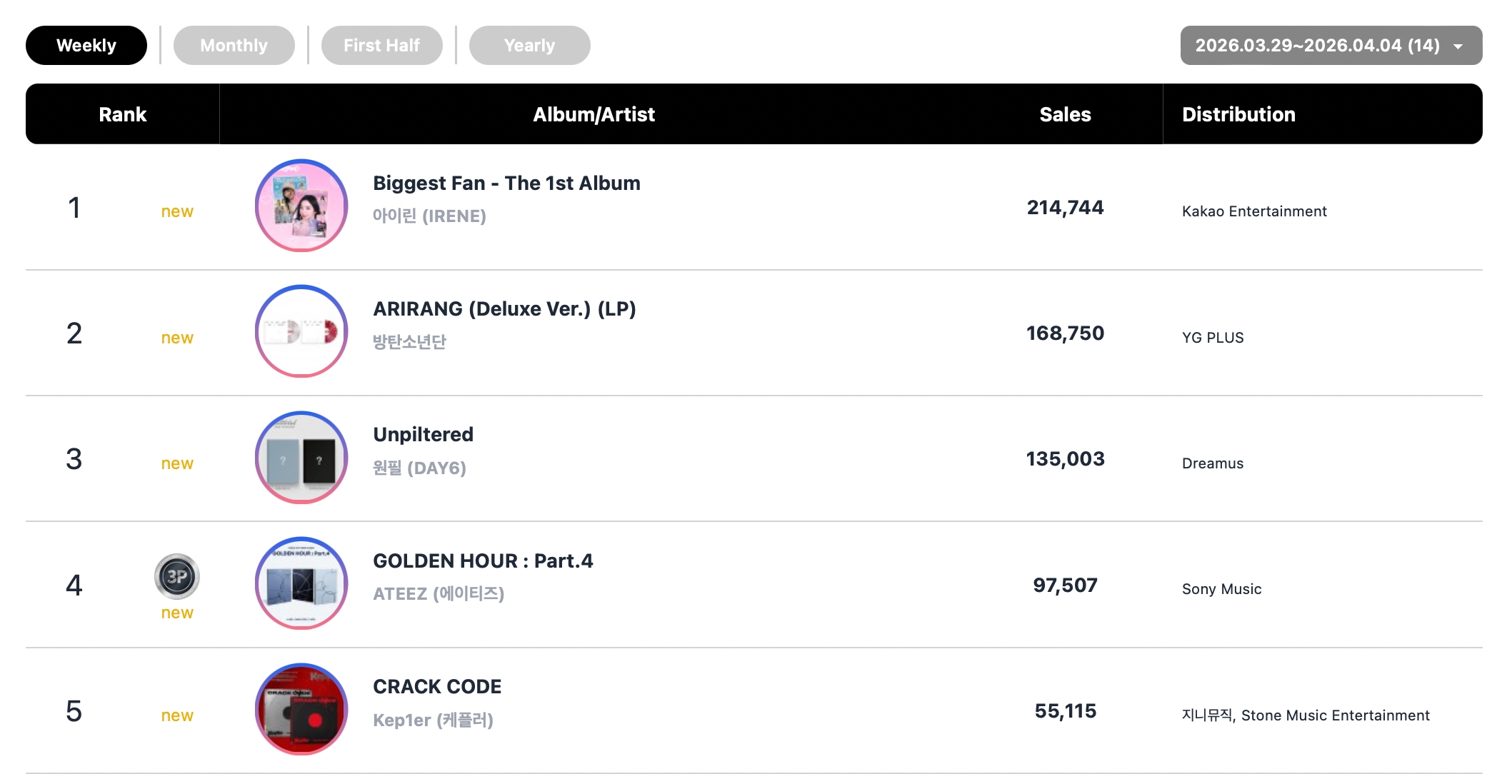Click the IRENE artist name
1512x784 pixels.
click(429, 216)
